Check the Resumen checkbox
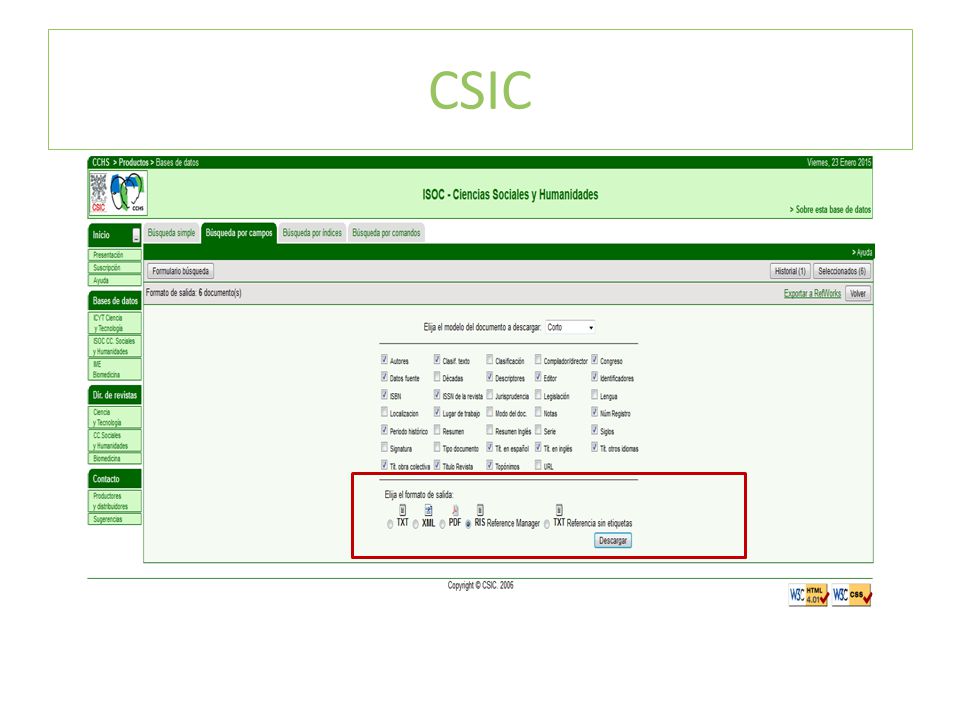 437,430
